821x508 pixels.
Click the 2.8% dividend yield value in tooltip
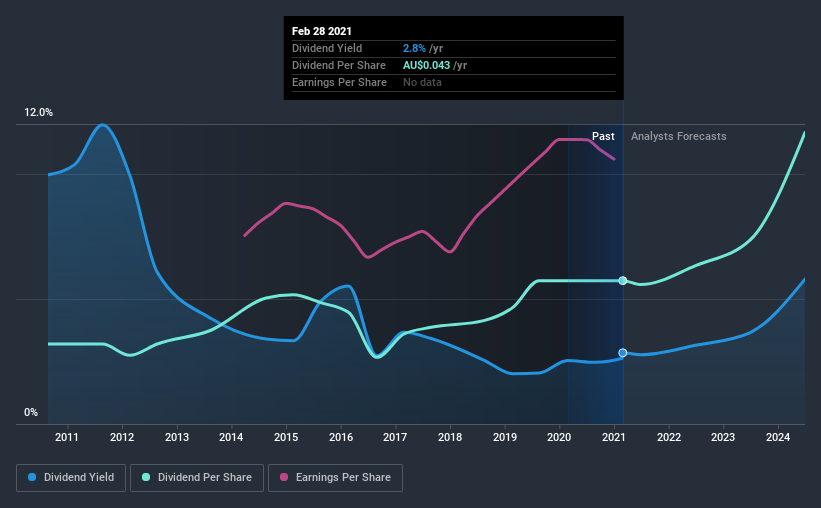click(x=414, y=48)
